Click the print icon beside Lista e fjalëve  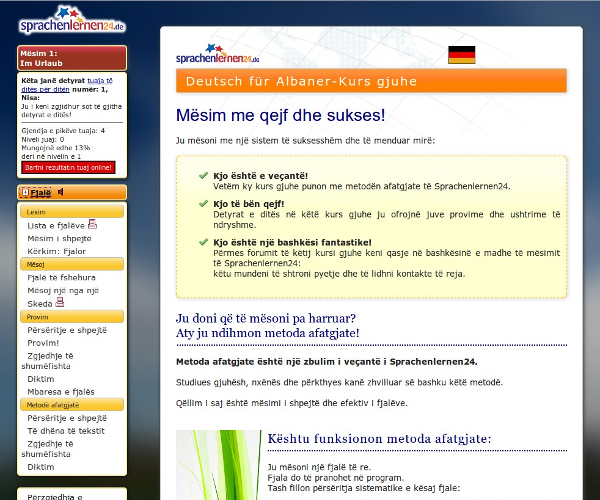pos(93,224)
